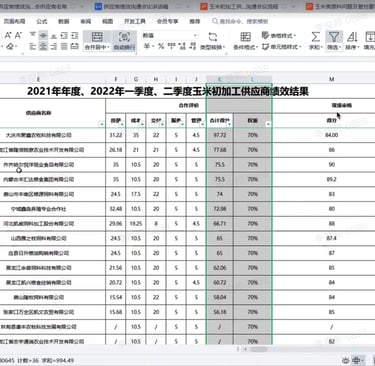
Task: Open filter arrow in 供应商名称 header
Action: 102,124
